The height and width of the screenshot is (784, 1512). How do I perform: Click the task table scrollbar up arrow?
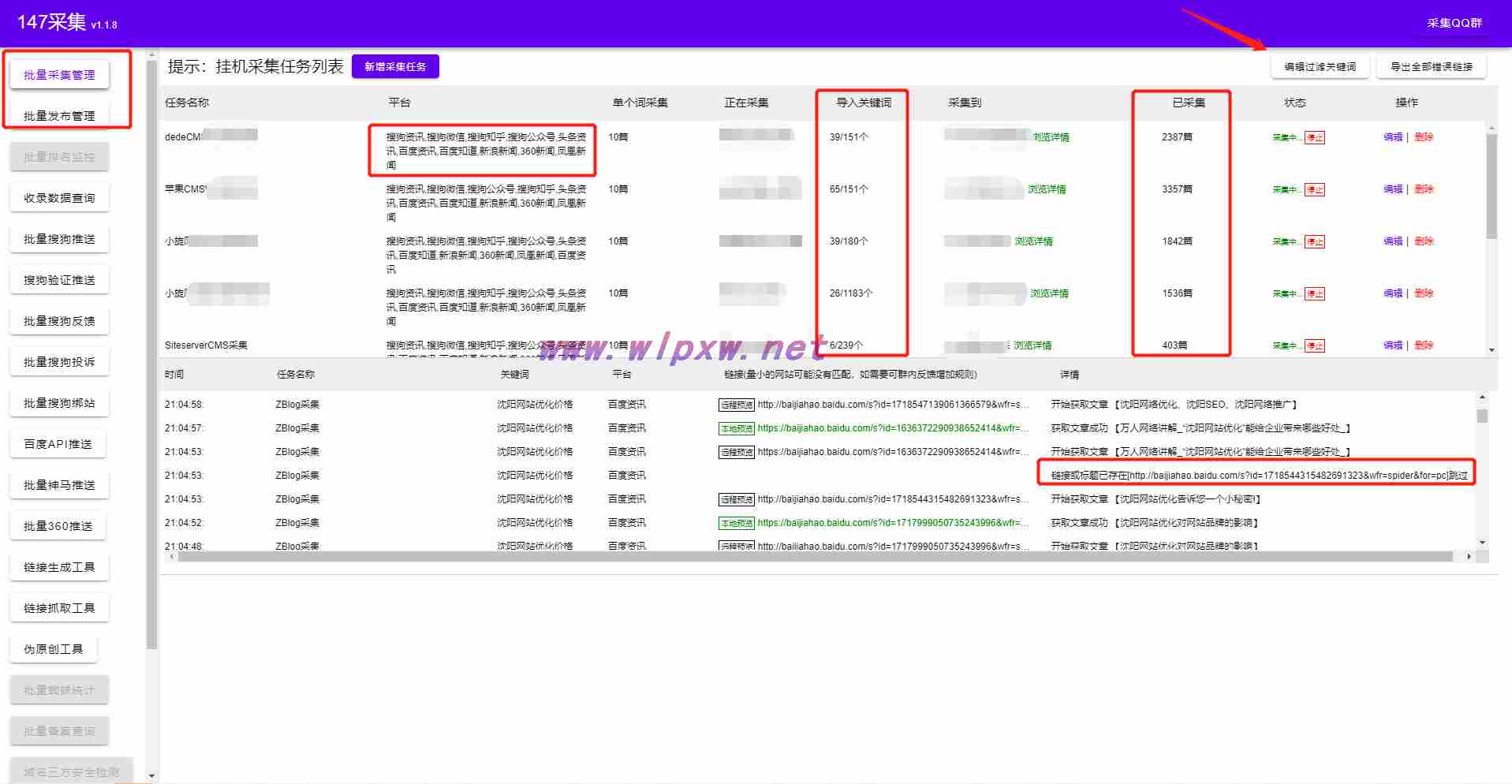click(x=1491, y=128)
